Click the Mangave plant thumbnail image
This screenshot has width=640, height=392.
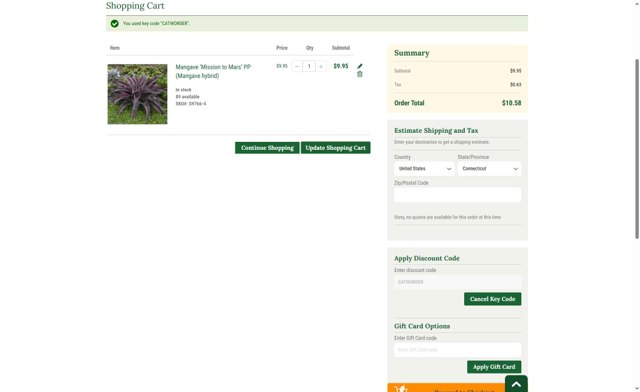138,94
